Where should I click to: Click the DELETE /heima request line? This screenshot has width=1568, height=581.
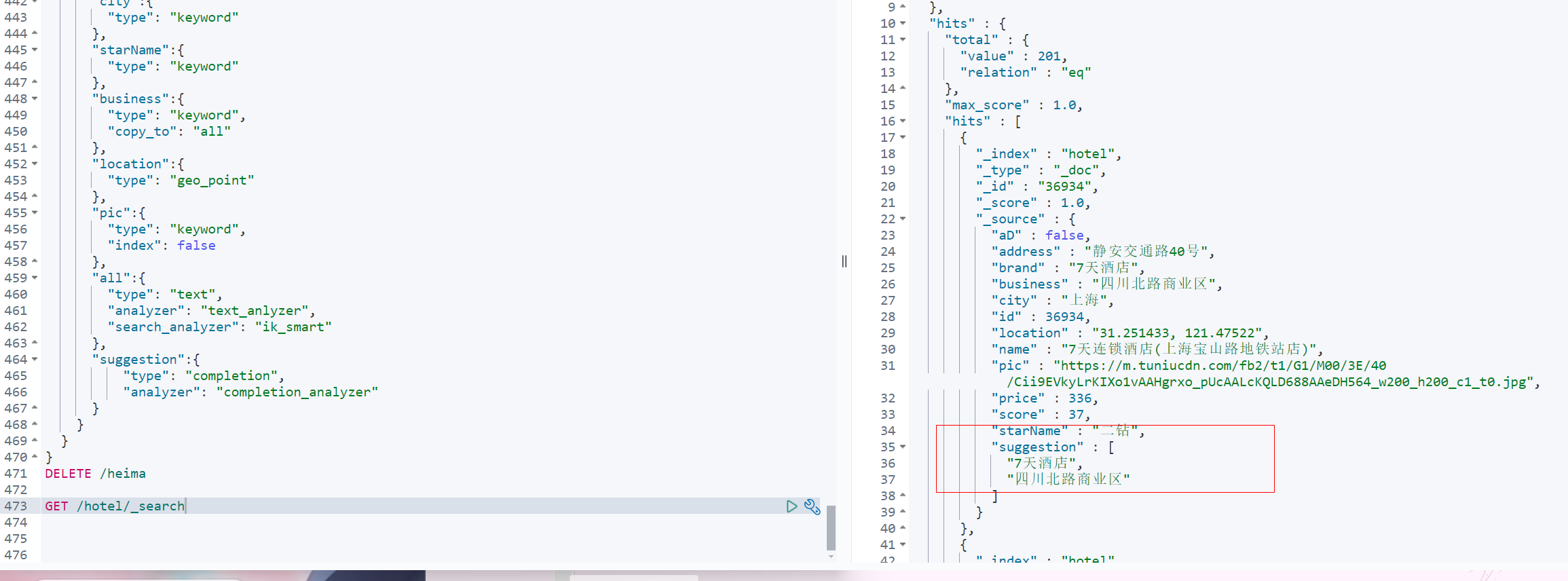coord(95,474)
